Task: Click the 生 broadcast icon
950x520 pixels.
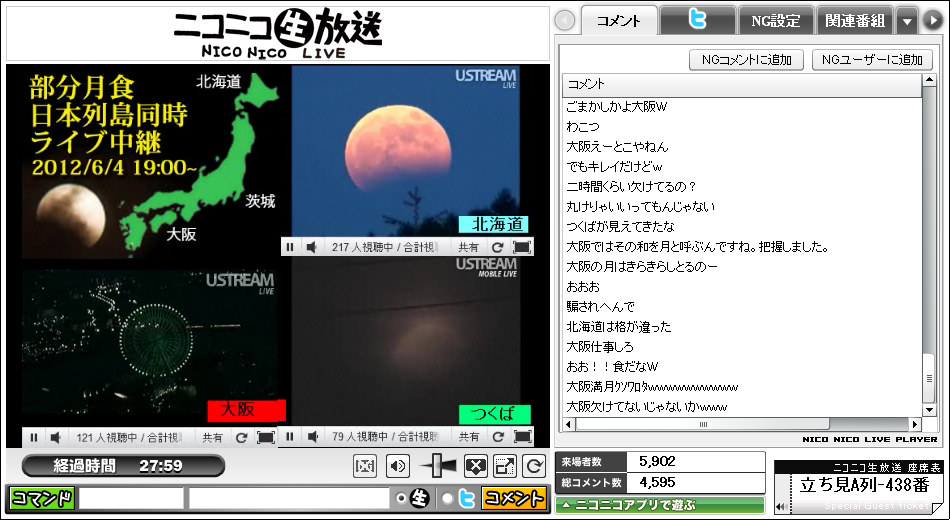Action: (419, 499)
